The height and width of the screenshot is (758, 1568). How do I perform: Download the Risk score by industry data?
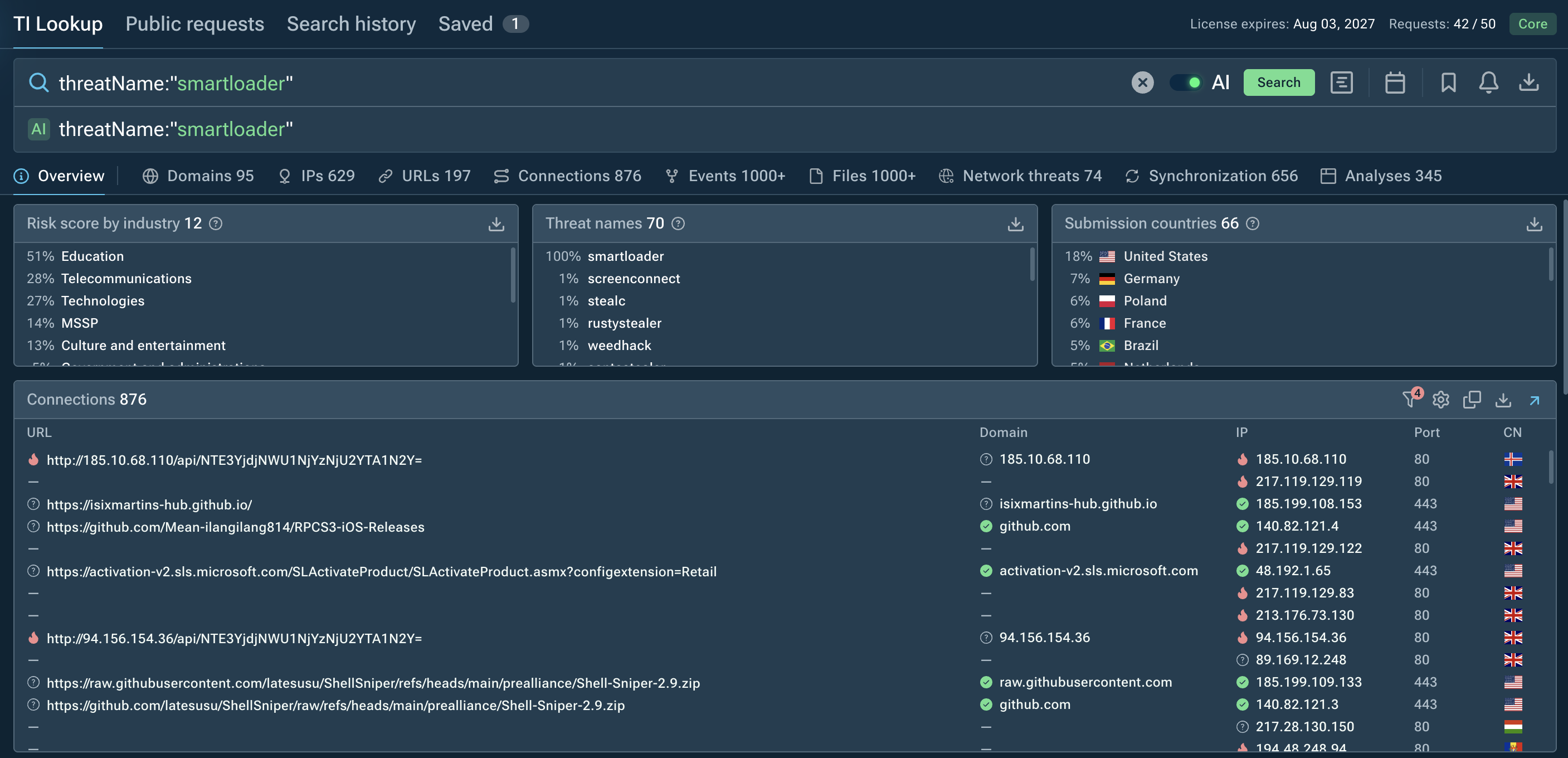click(x=496, y=223)
